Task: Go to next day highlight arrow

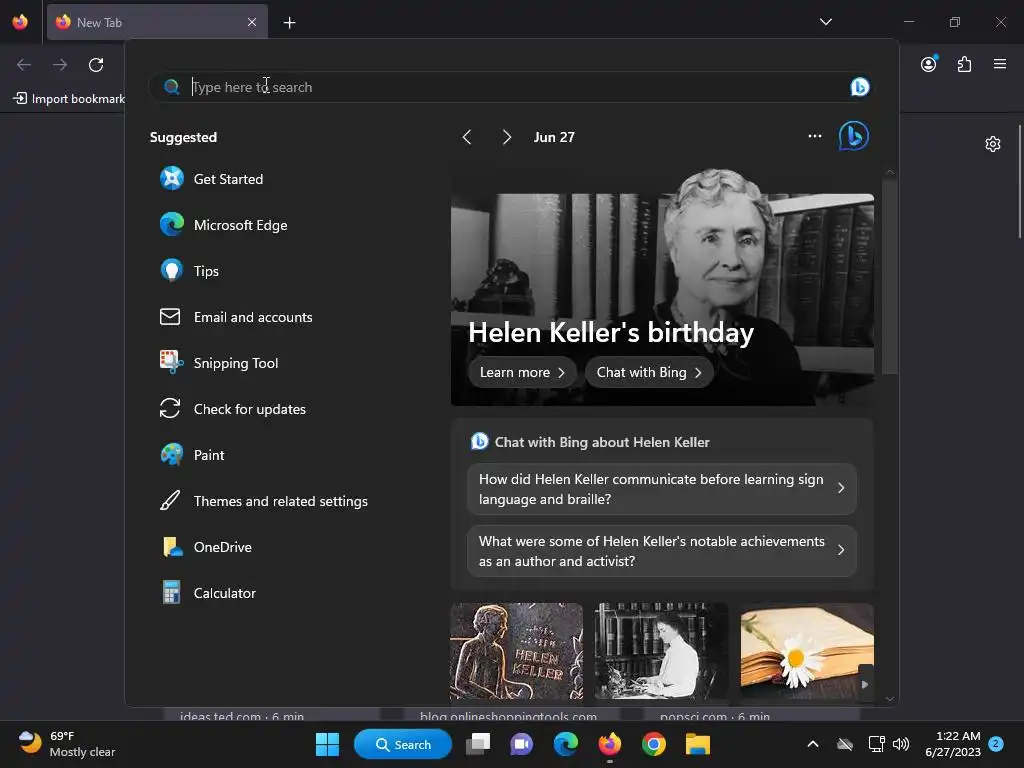Action: click(x=507, y=137)
